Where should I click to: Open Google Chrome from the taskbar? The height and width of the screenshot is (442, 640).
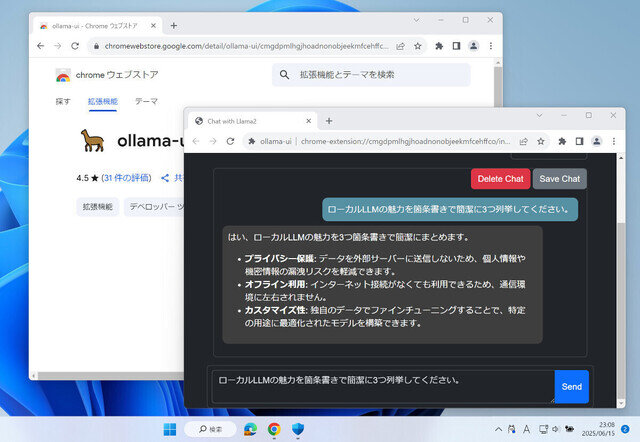click(x=274, y=429)
